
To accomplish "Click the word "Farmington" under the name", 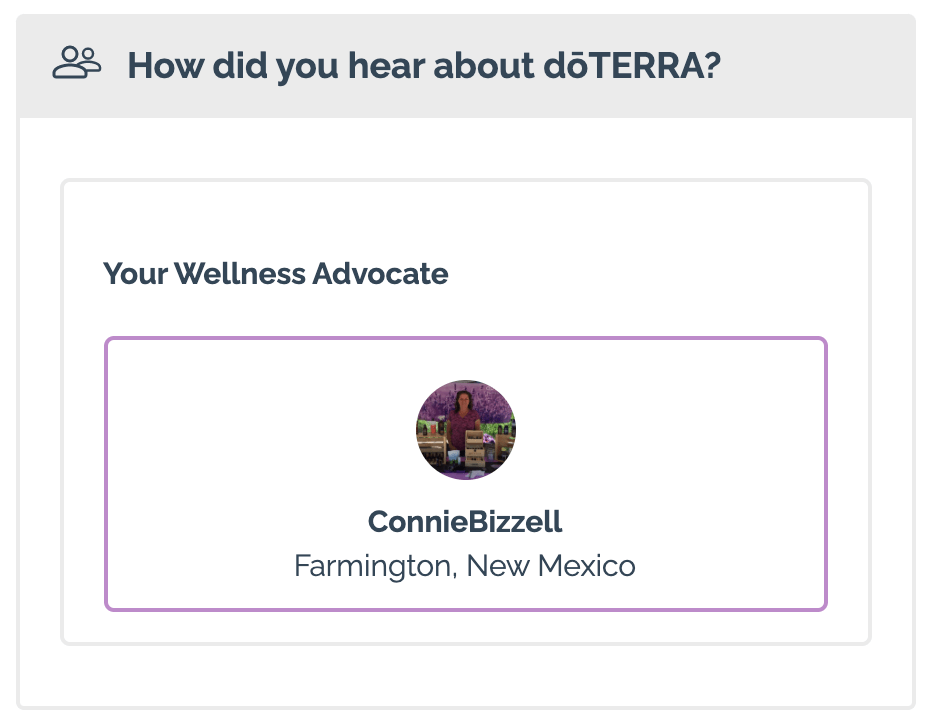I will pyautogui.click(x=375, y=566).
